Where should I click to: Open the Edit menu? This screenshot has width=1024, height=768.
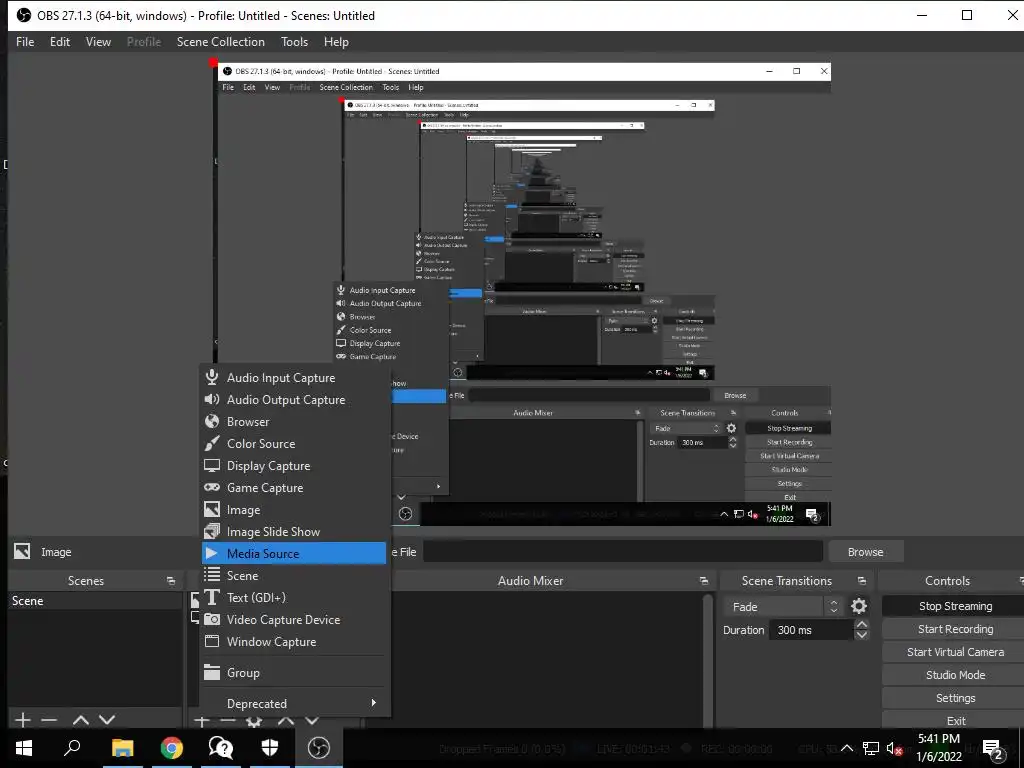coord(60,42)
